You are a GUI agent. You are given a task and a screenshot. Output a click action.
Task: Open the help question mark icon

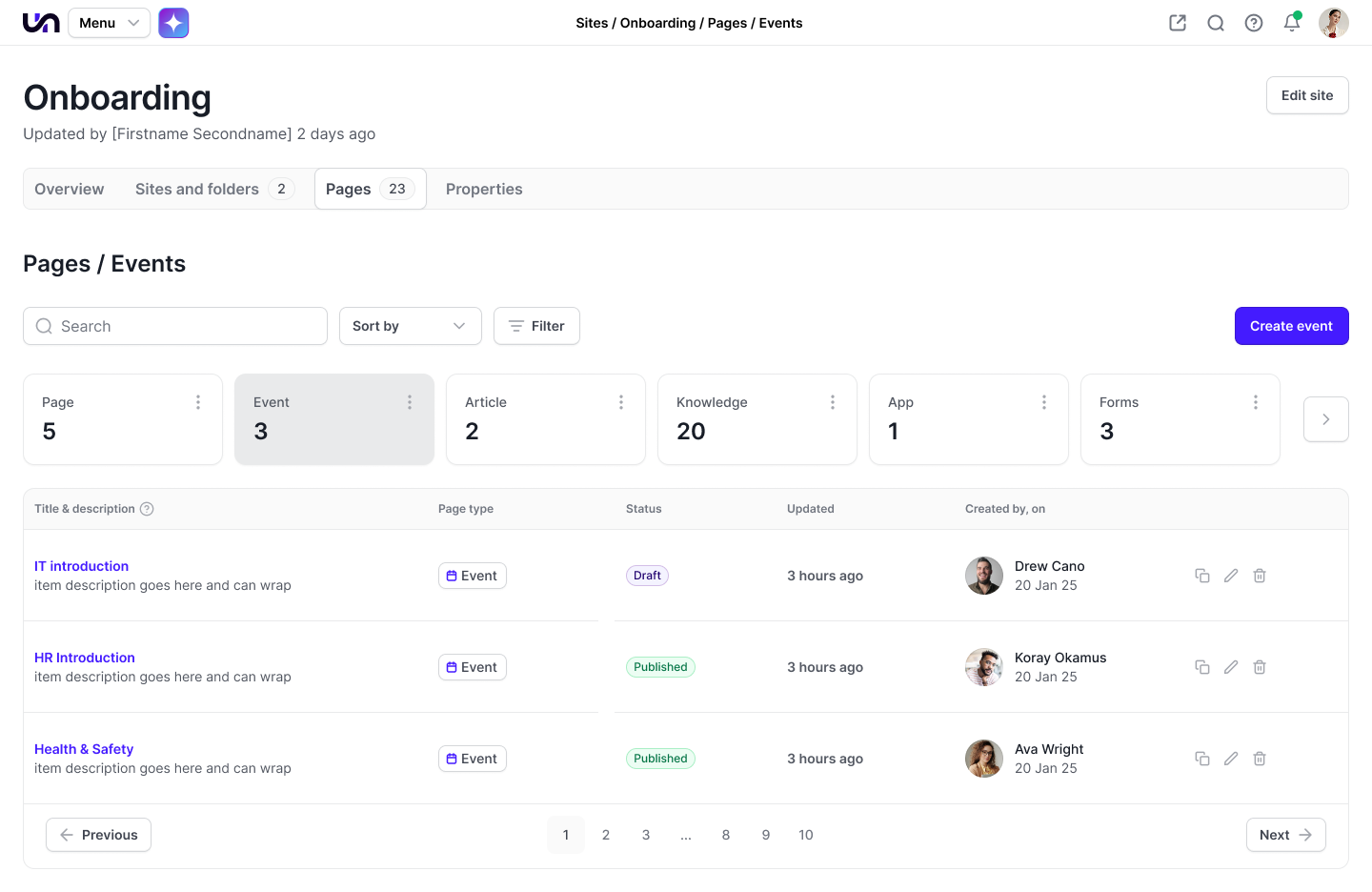coord(1254,23)
